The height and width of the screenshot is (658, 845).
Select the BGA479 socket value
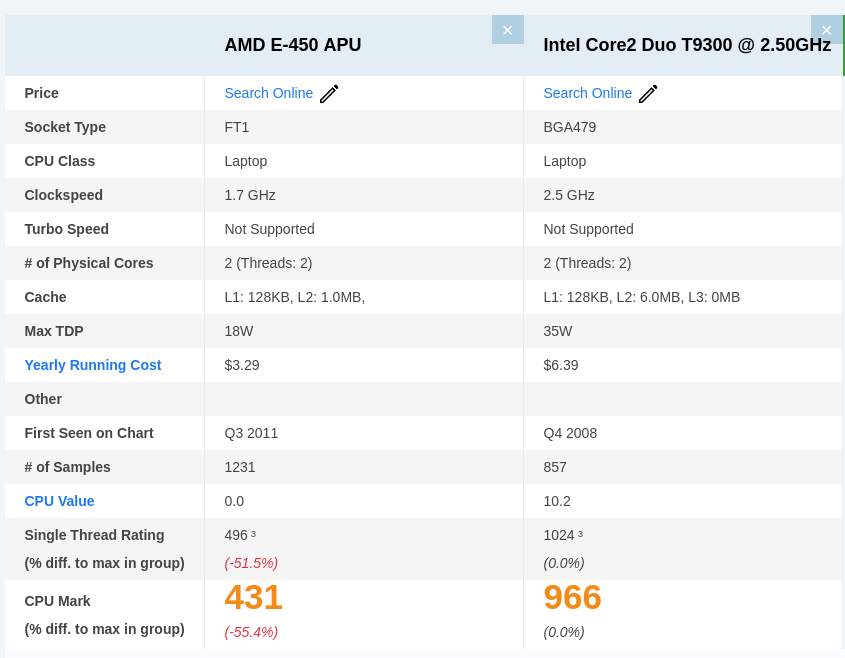click(x=570, y=127)
